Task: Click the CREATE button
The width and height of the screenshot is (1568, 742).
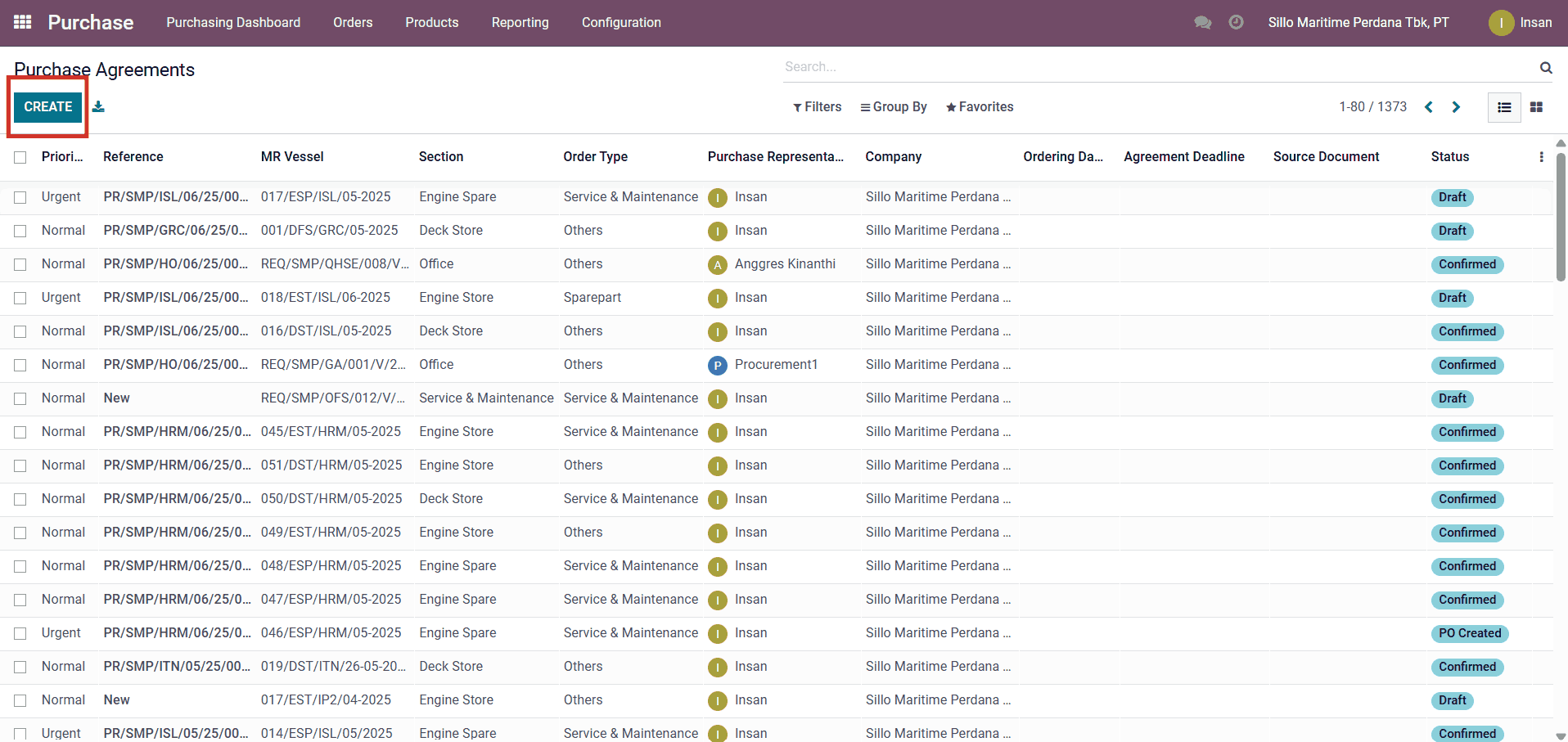Action: pyautogui.click(x=48, y=107)
